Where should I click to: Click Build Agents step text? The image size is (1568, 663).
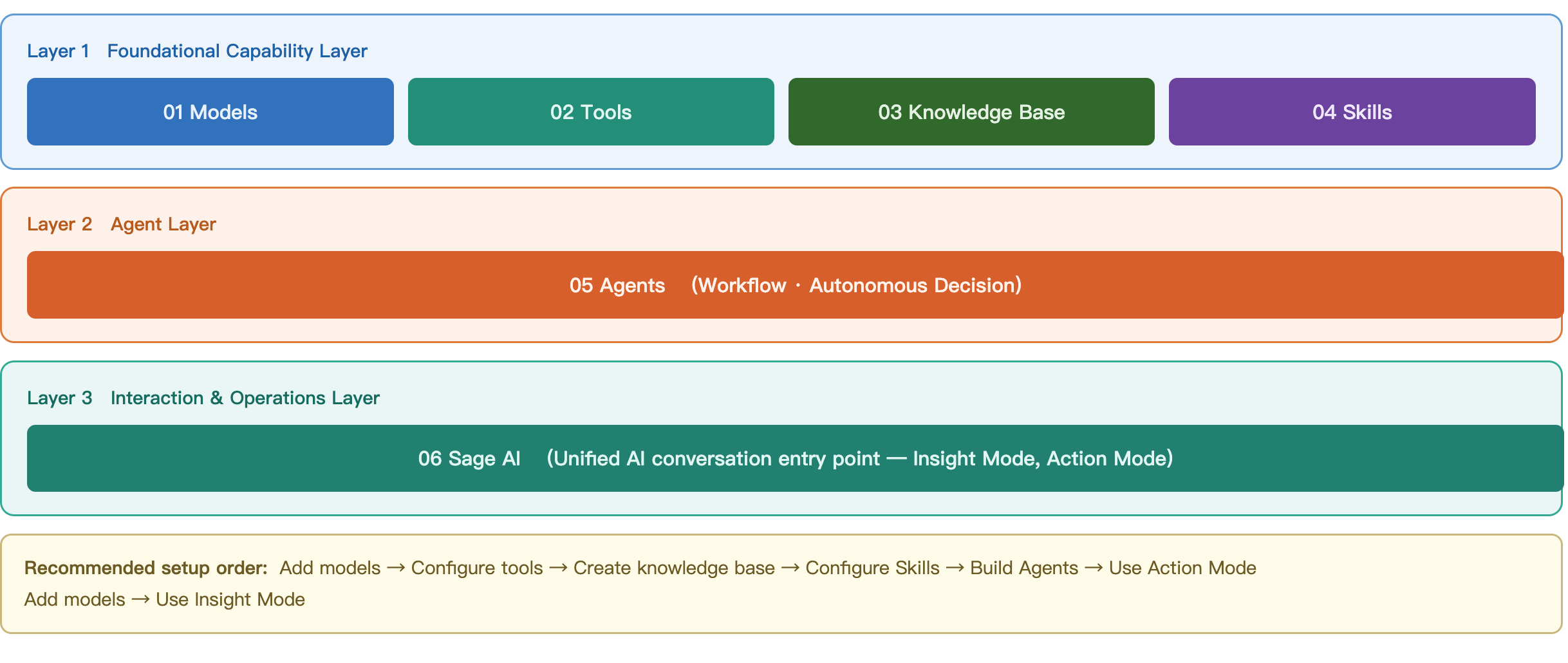coord(1024,568)
